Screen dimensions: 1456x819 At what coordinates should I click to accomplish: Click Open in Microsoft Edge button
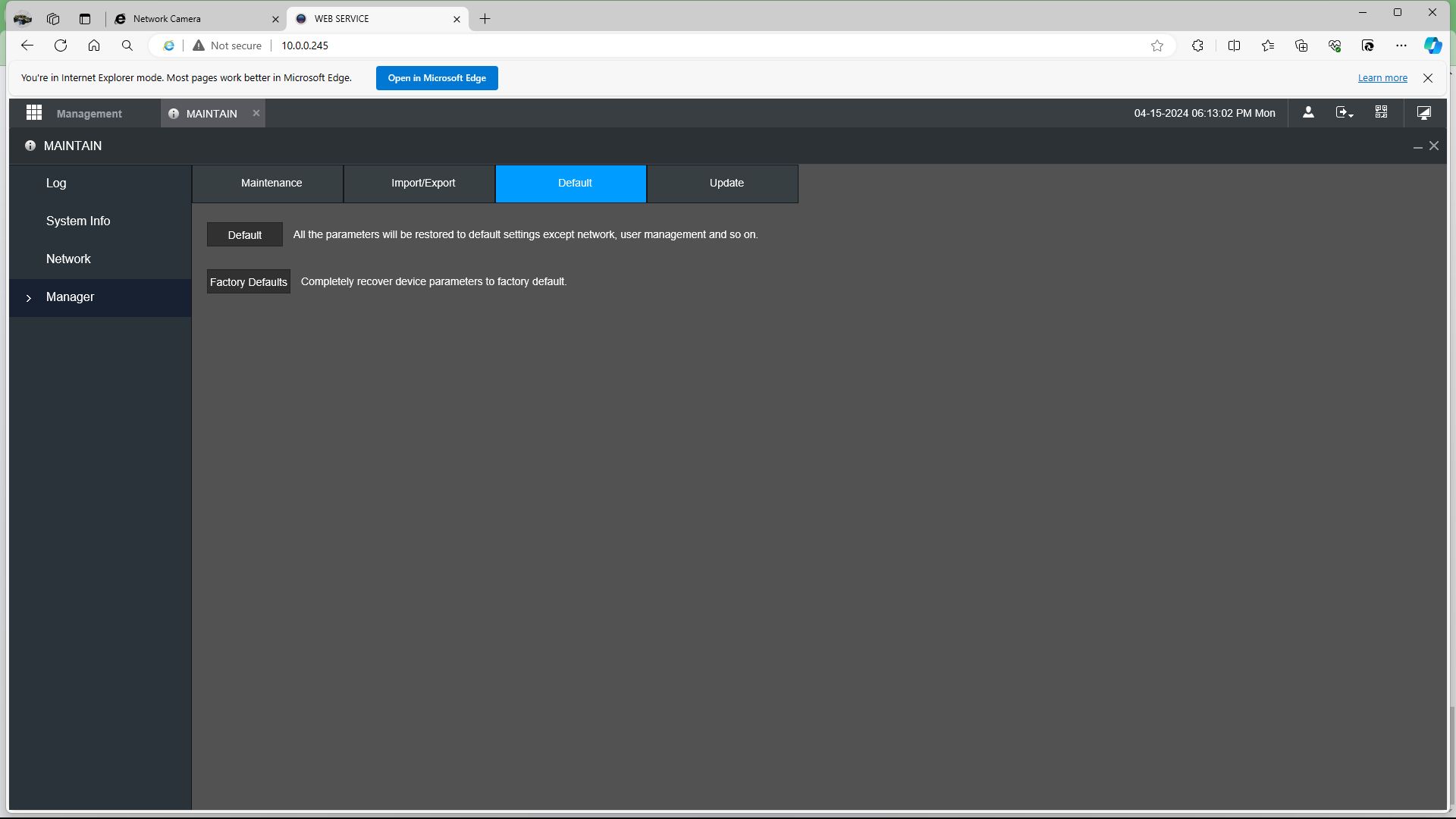point(437,78)
